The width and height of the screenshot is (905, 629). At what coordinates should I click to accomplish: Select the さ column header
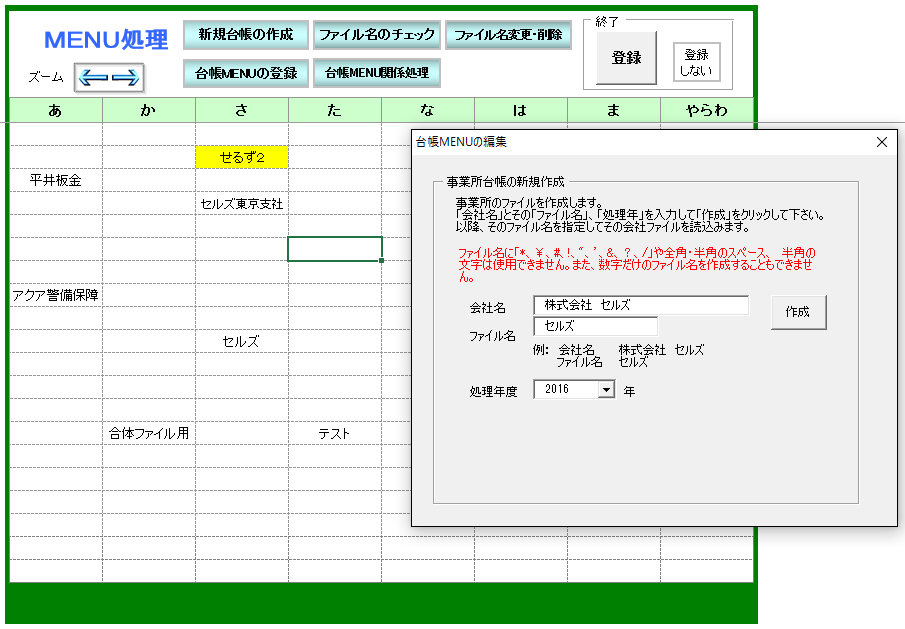[242, 110]
